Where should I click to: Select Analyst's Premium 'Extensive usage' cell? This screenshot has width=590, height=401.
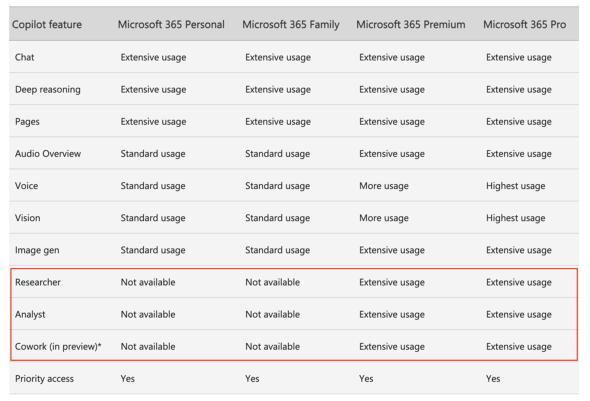pos(392,314)
